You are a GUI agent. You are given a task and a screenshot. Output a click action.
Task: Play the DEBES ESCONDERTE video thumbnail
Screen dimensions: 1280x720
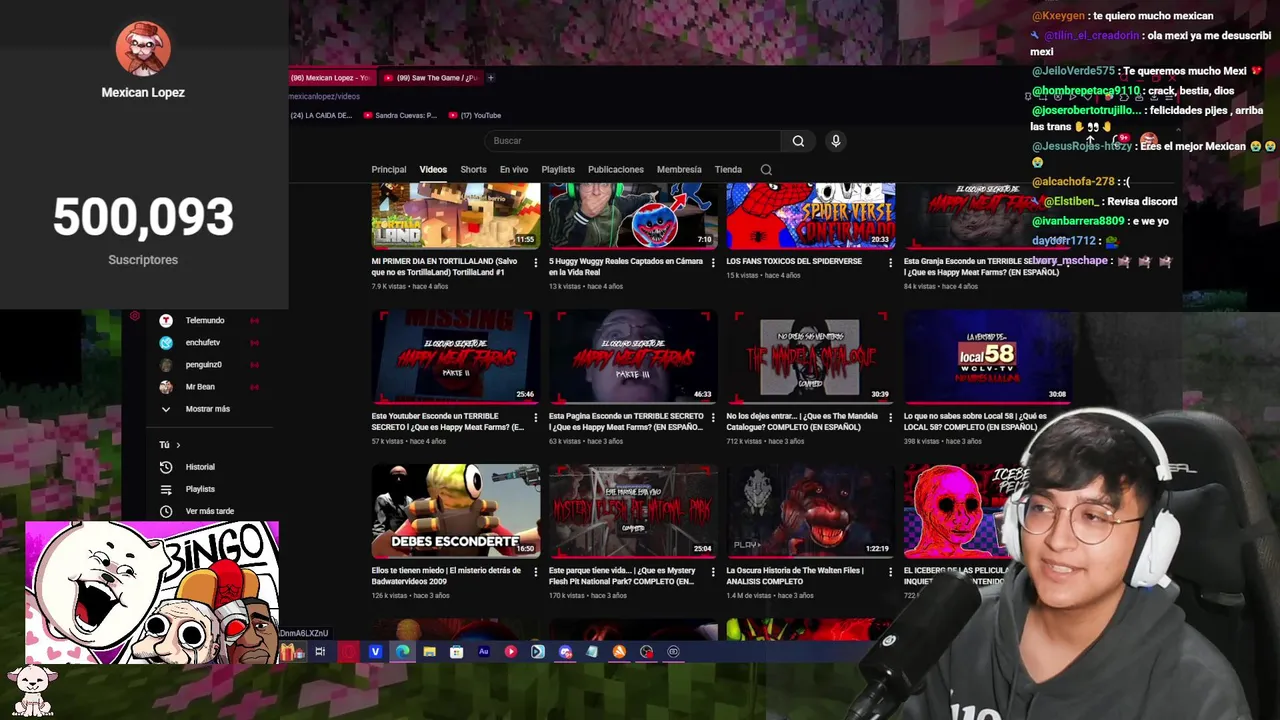click(455, 511)
